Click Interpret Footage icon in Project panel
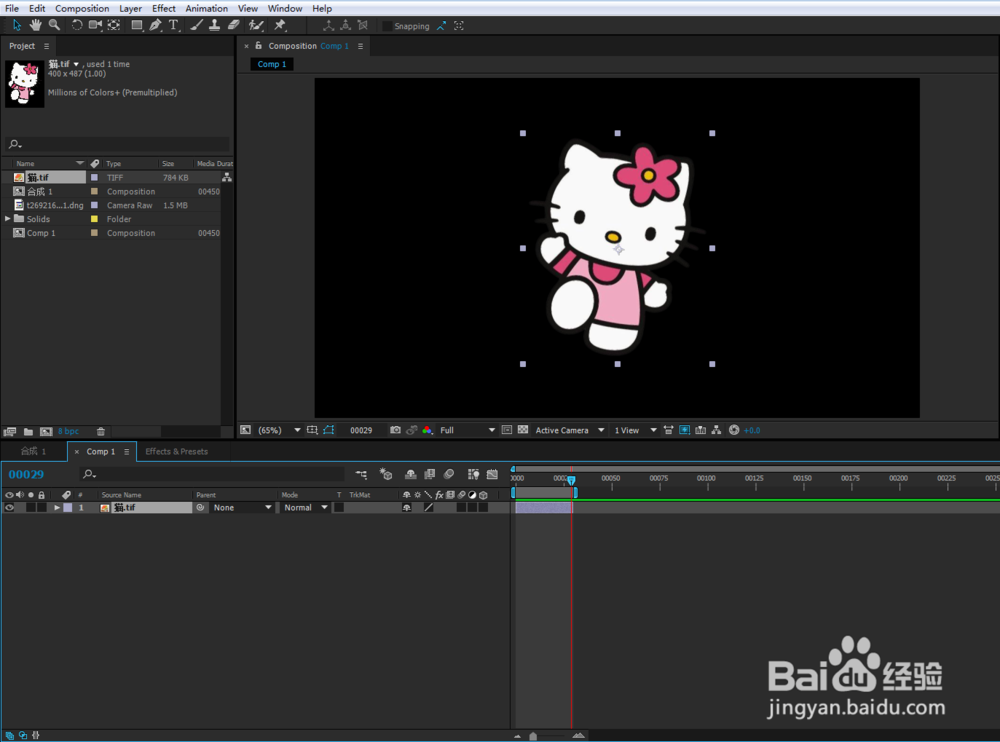The height and width of the screenshot is (742, 1000). coord(10,432)
